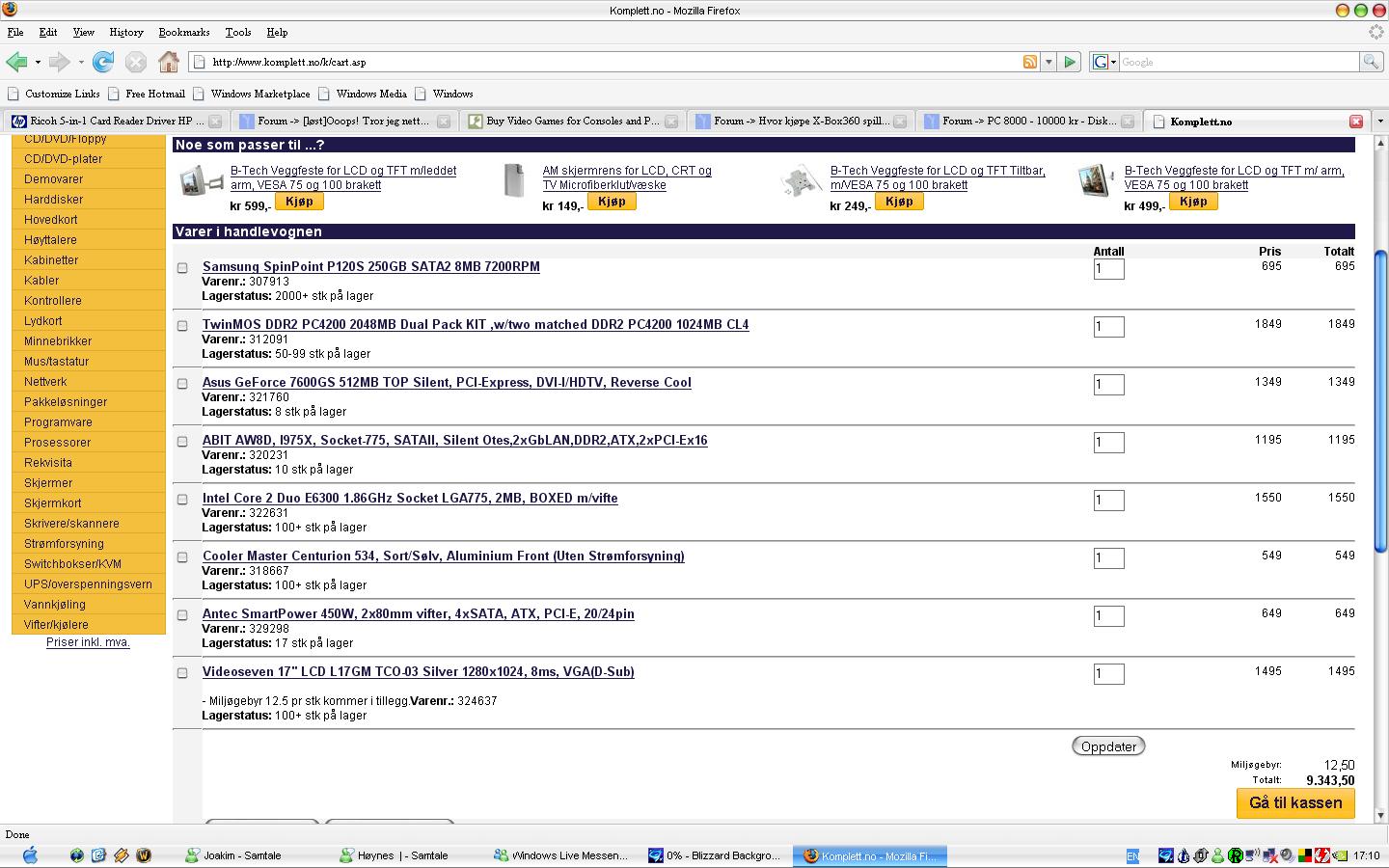Tick the ABIT AW8D checkbox
1389x868 pixels.
182,442
